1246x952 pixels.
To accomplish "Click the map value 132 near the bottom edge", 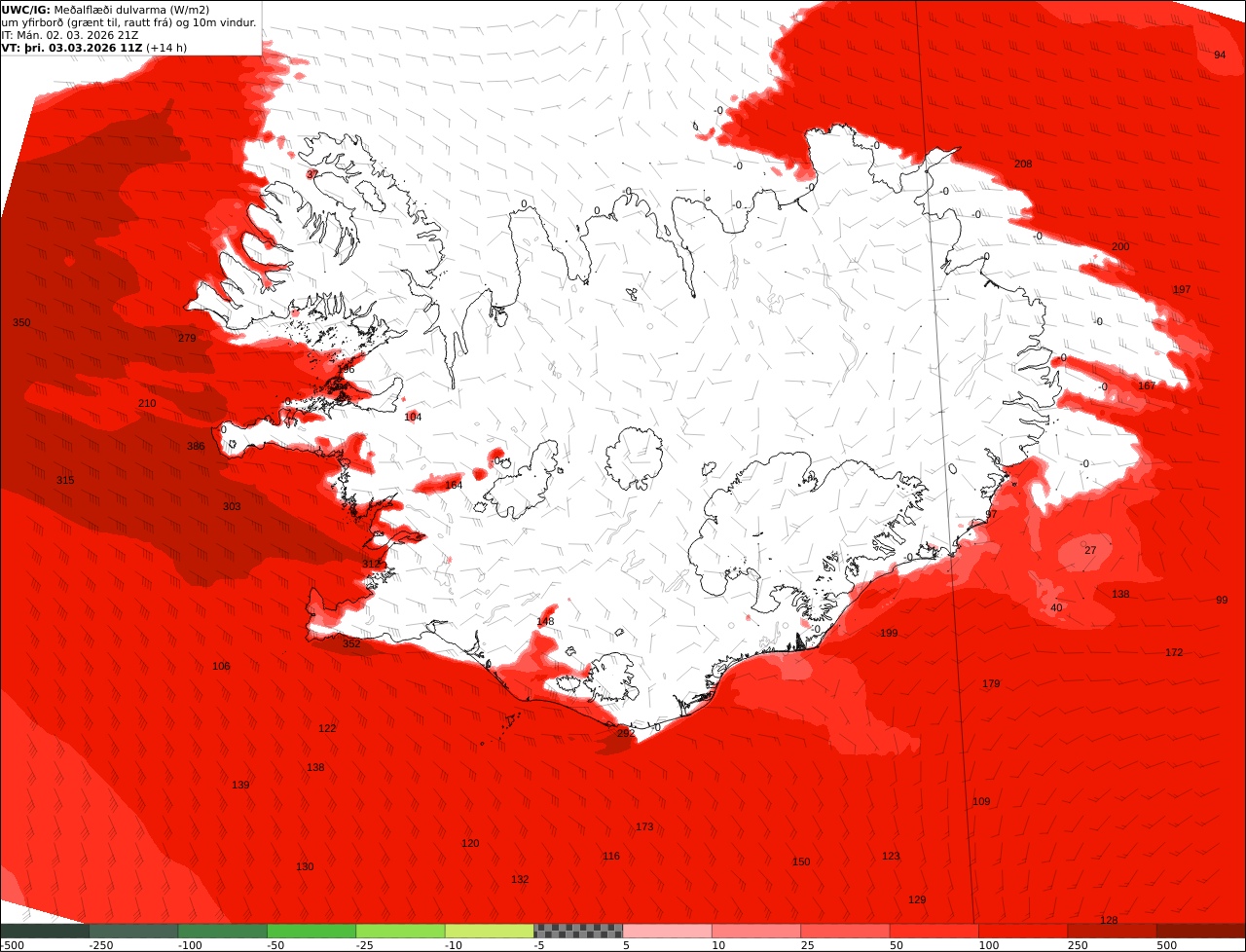I will [520, 879].
